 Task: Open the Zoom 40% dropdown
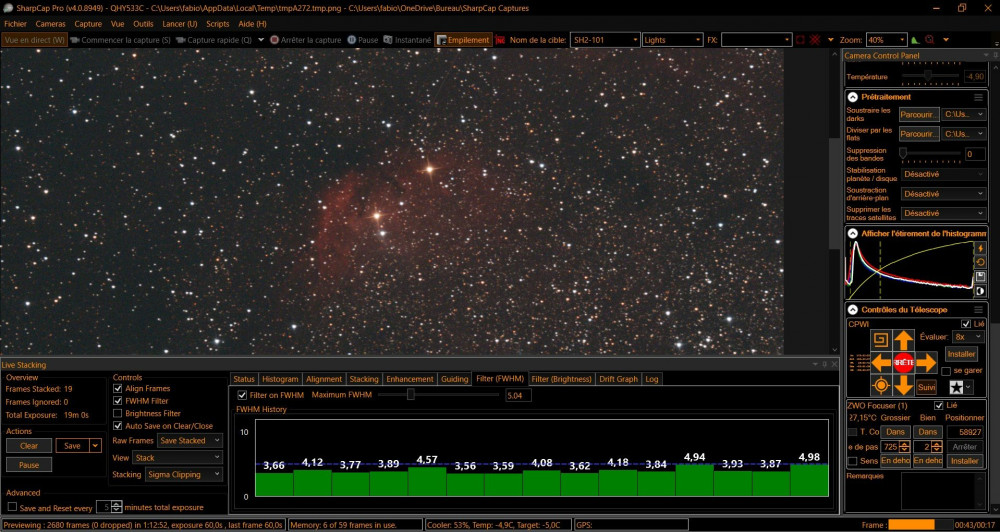[886, 40]
